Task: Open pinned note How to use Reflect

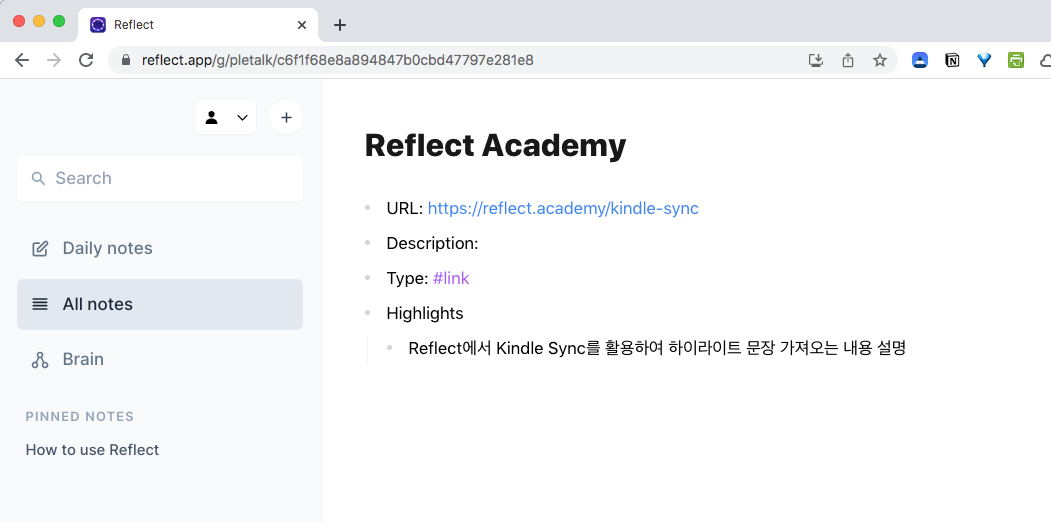Action: [x=92, y=450]
